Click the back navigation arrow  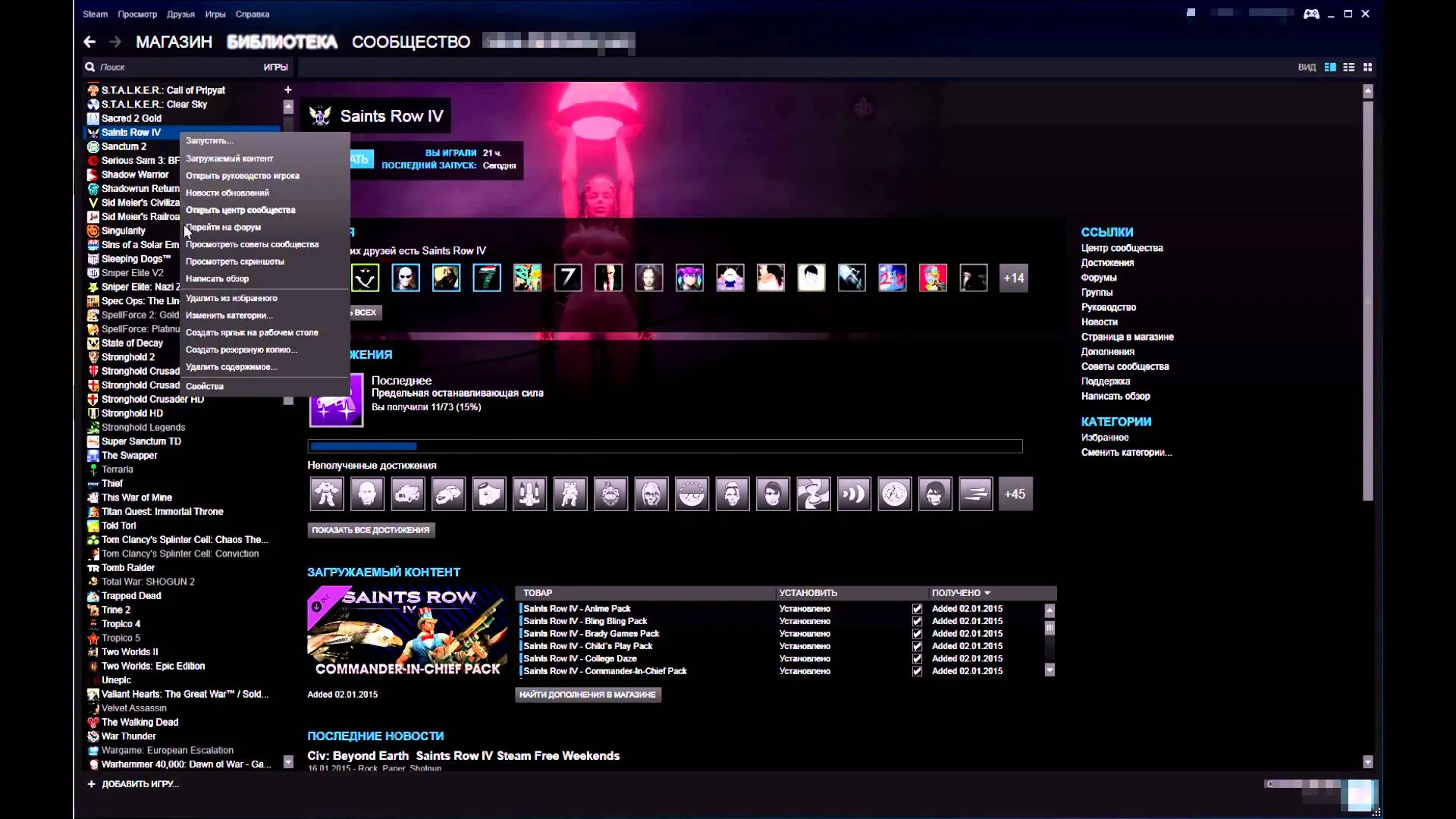tap(89, 42)
